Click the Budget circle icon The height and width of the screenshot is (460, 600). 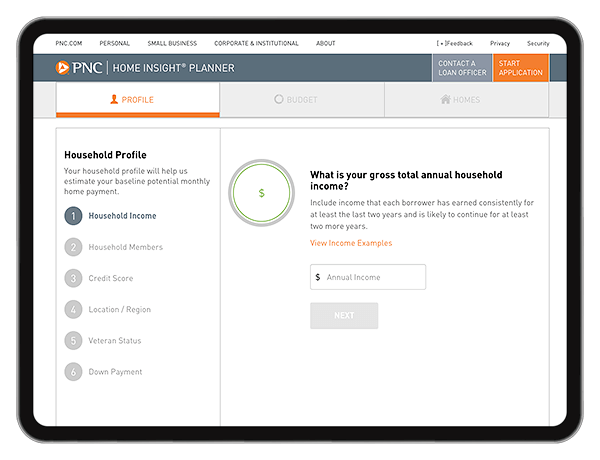click(279, 100)
